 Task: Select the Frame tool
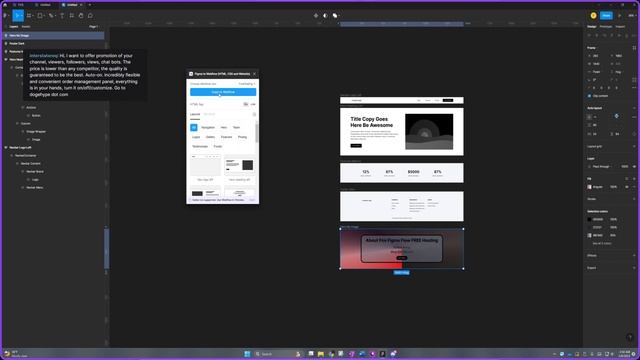point(29,16)
